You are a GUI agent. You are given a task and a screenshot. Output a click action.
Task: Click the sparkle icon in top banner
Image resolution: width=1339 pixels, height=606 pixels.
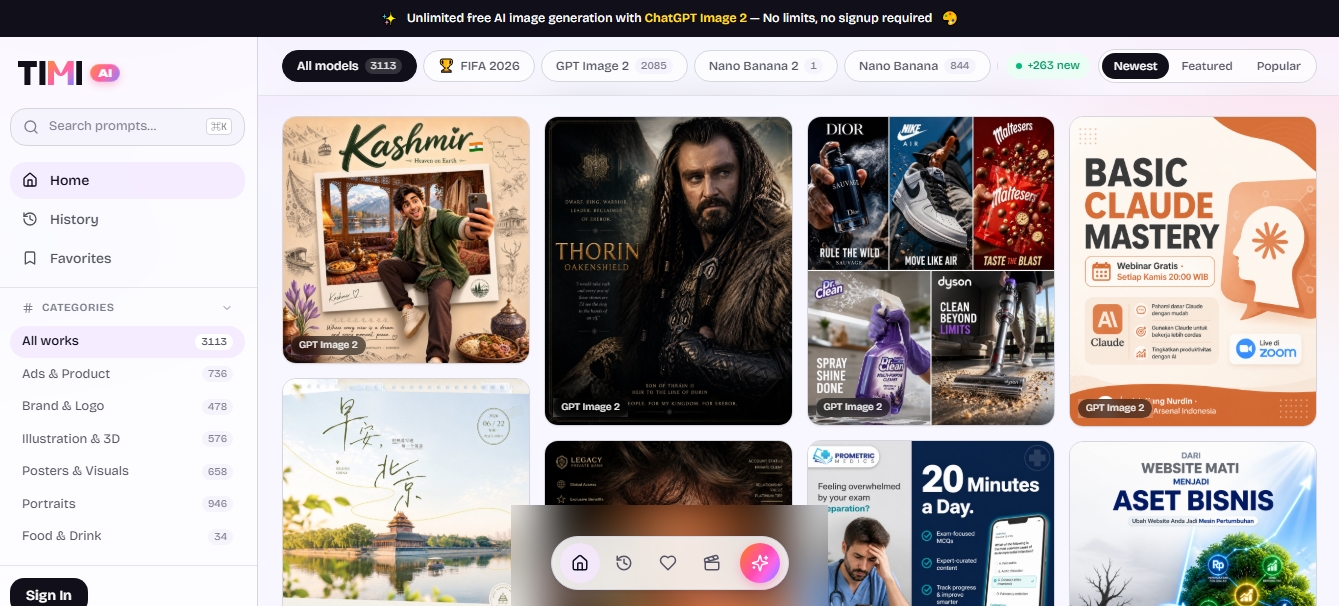[389, 18]
